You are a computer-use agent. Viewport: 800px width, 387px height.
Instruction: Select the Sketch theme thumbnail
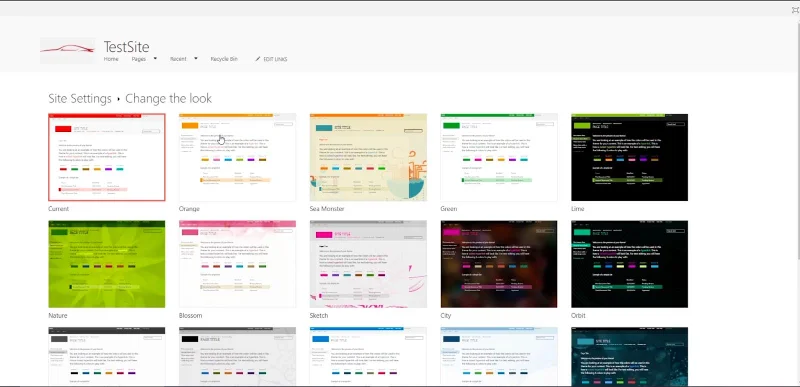coord(368,264)
